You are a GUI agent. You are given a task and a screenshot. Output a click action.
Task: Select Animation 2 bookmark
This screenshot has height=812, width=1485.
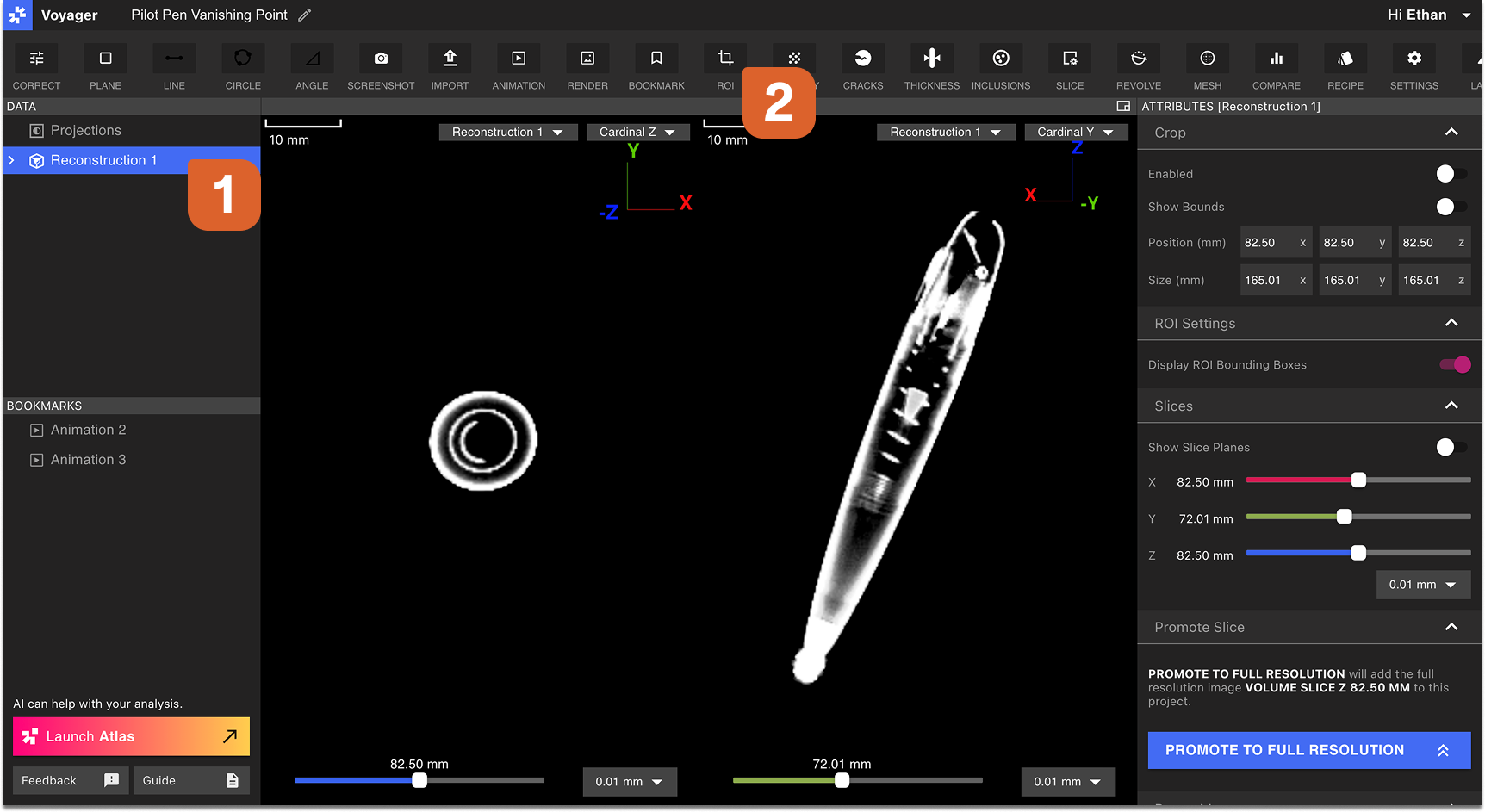pyautogui.click(x=88, y=430)
